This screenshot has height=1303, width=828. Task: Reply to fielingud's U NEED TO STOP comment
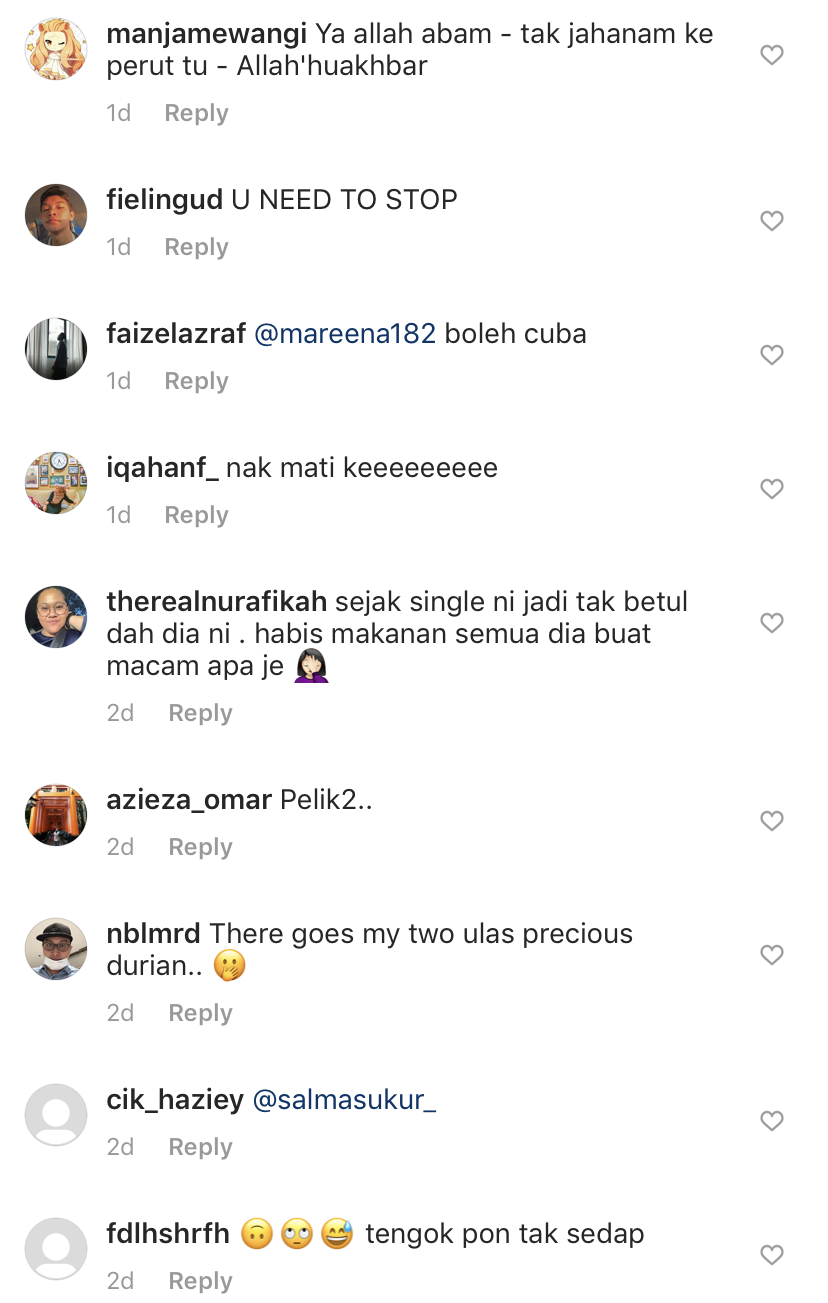coord(196,247)
